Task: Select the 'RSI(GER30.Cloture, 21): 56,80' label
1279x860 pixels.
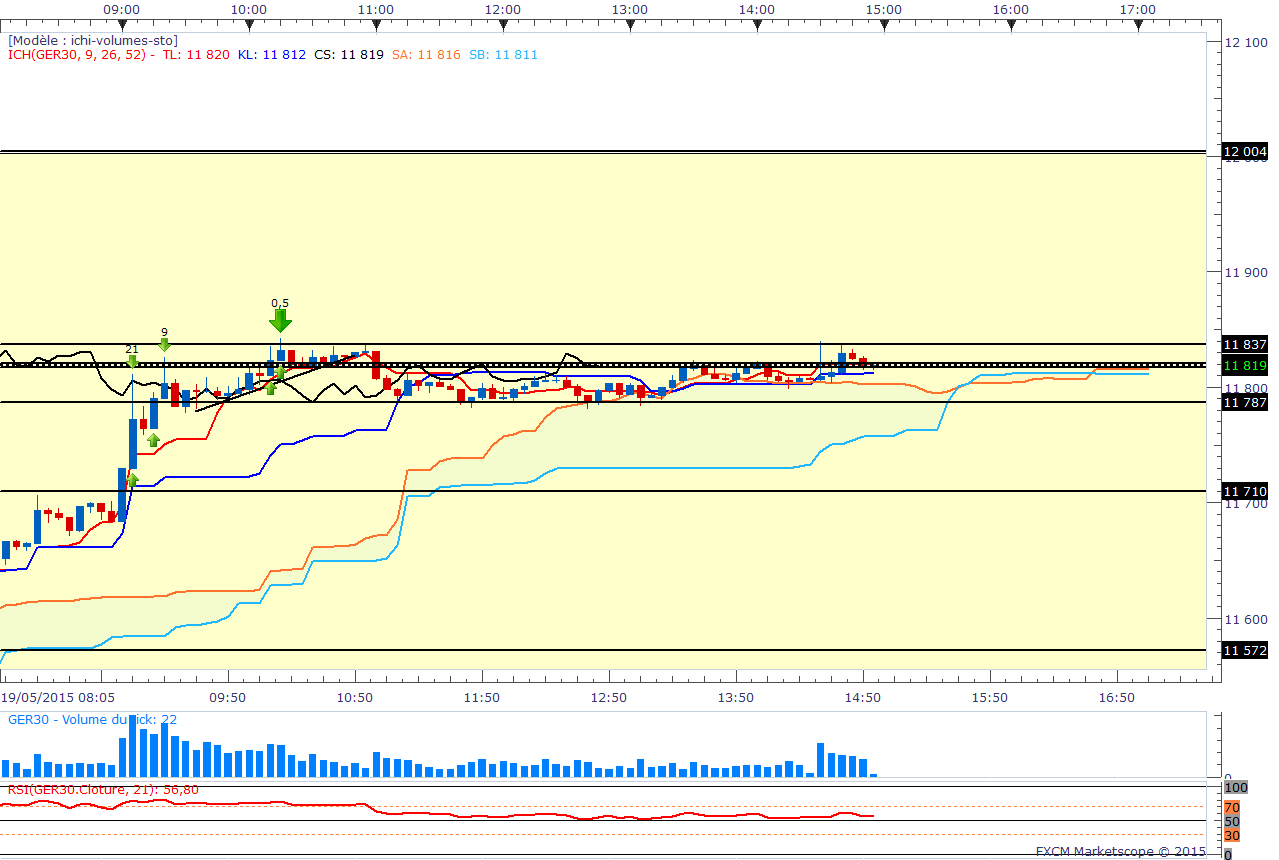Action: click(x=103, y=789)
